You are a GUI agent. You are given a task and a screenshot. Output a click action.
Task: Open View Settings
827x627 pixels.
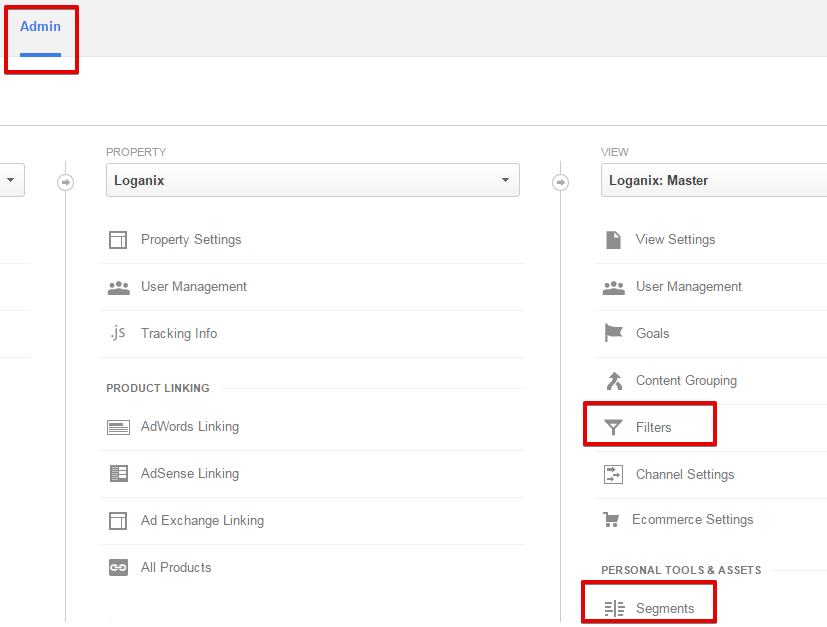coord(675,239)
